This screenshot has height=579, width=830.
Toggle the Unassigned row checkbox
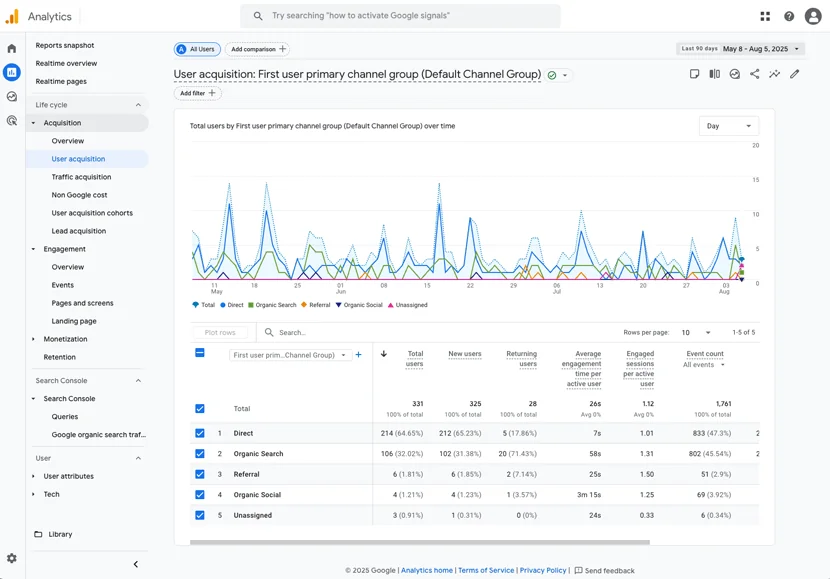pyautogui.click(x=200, y=515)
